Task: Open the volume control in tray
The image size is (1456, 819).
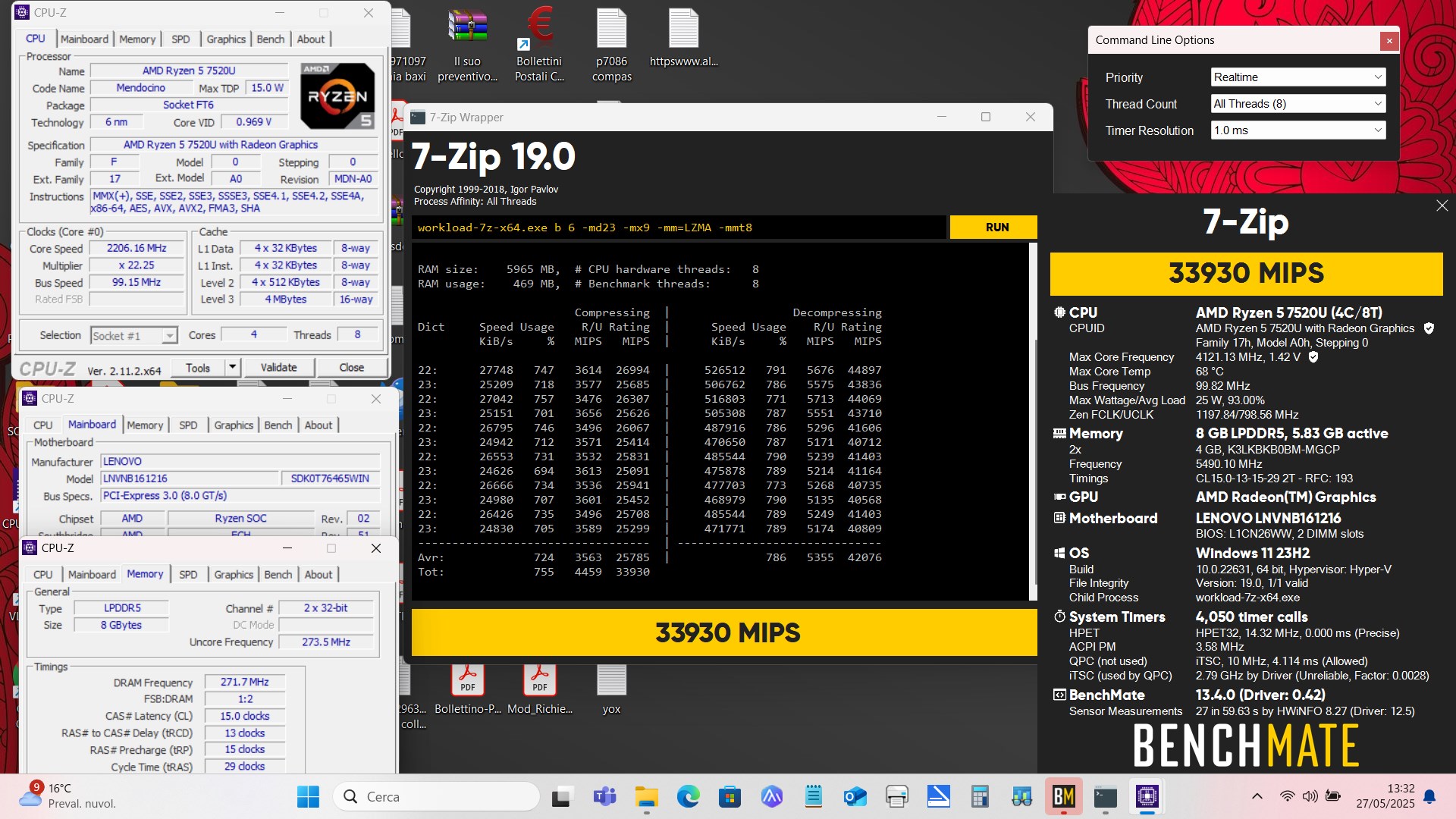Action: (x=1310, y=796)
